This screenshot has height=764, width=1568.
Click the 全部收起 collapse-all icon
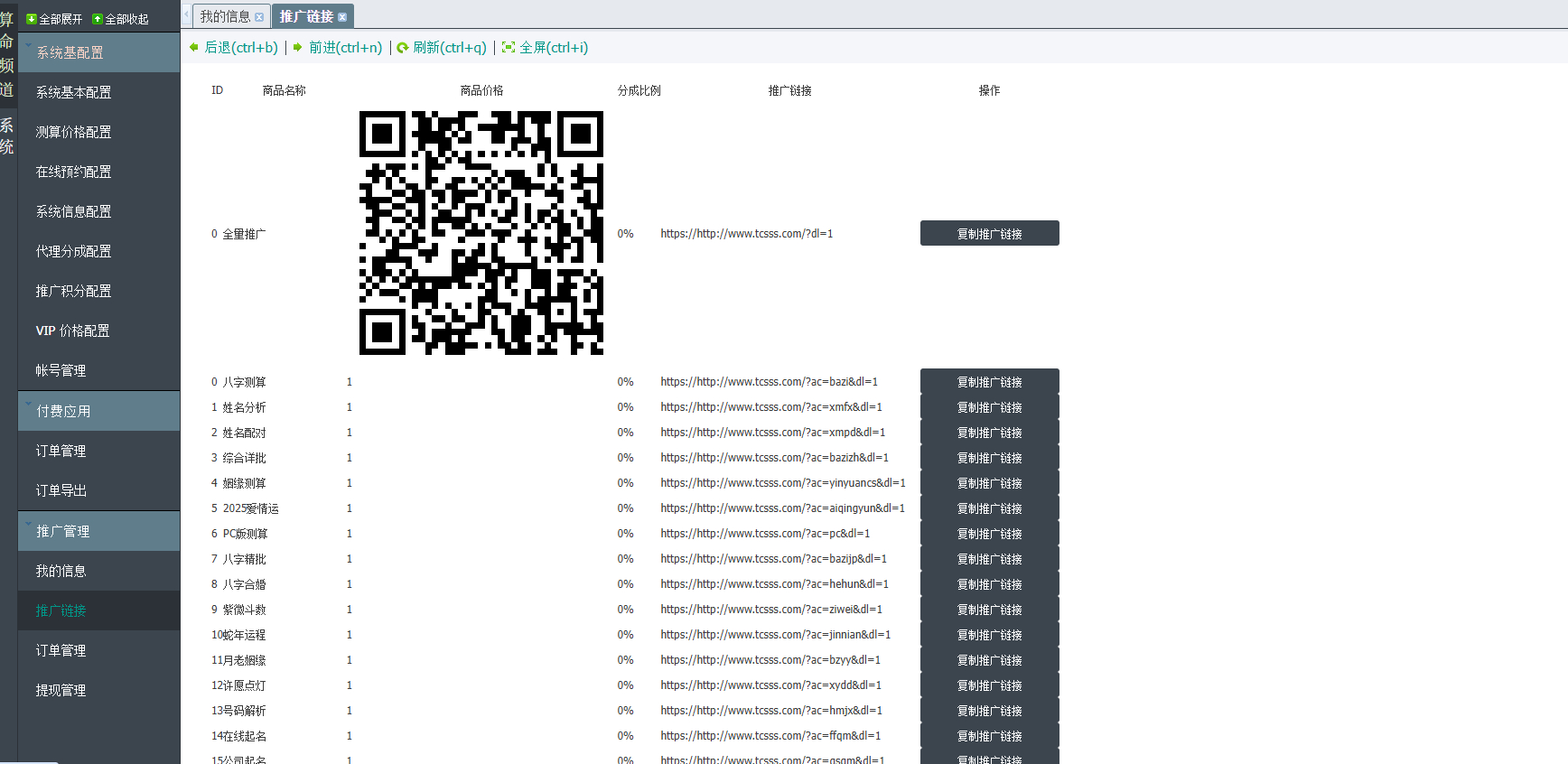coord(98,19)
